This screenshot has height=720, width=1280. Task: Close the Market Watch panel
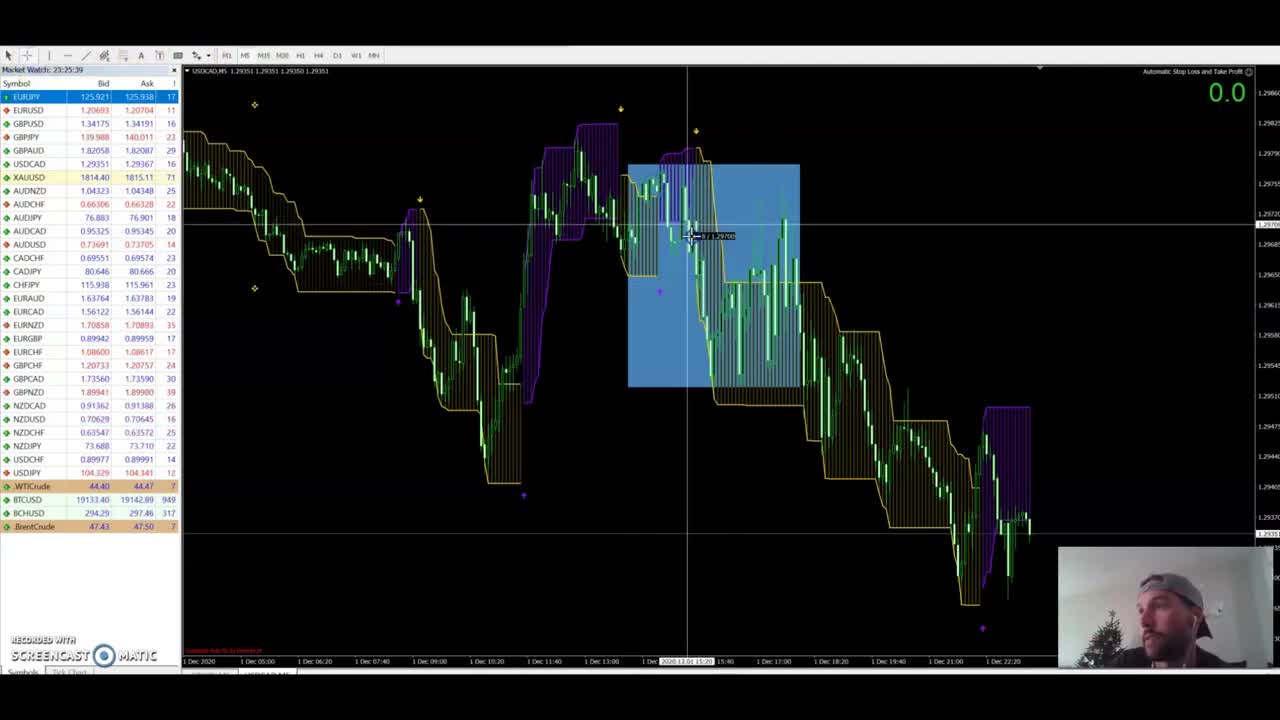tap(174, 70)
